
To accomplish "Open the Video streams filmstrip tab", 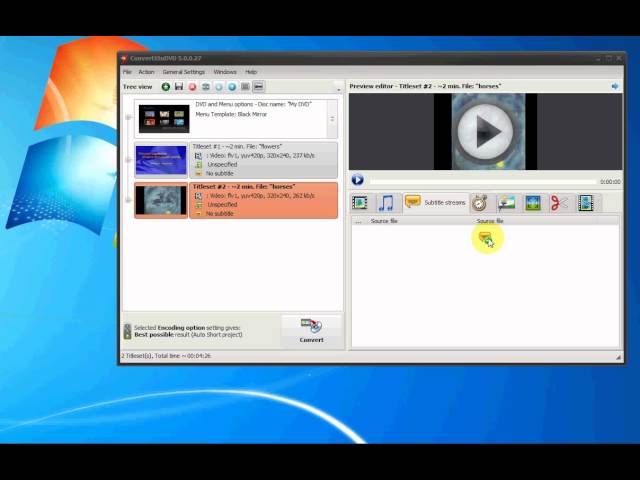I will click(x=360, y=203).
